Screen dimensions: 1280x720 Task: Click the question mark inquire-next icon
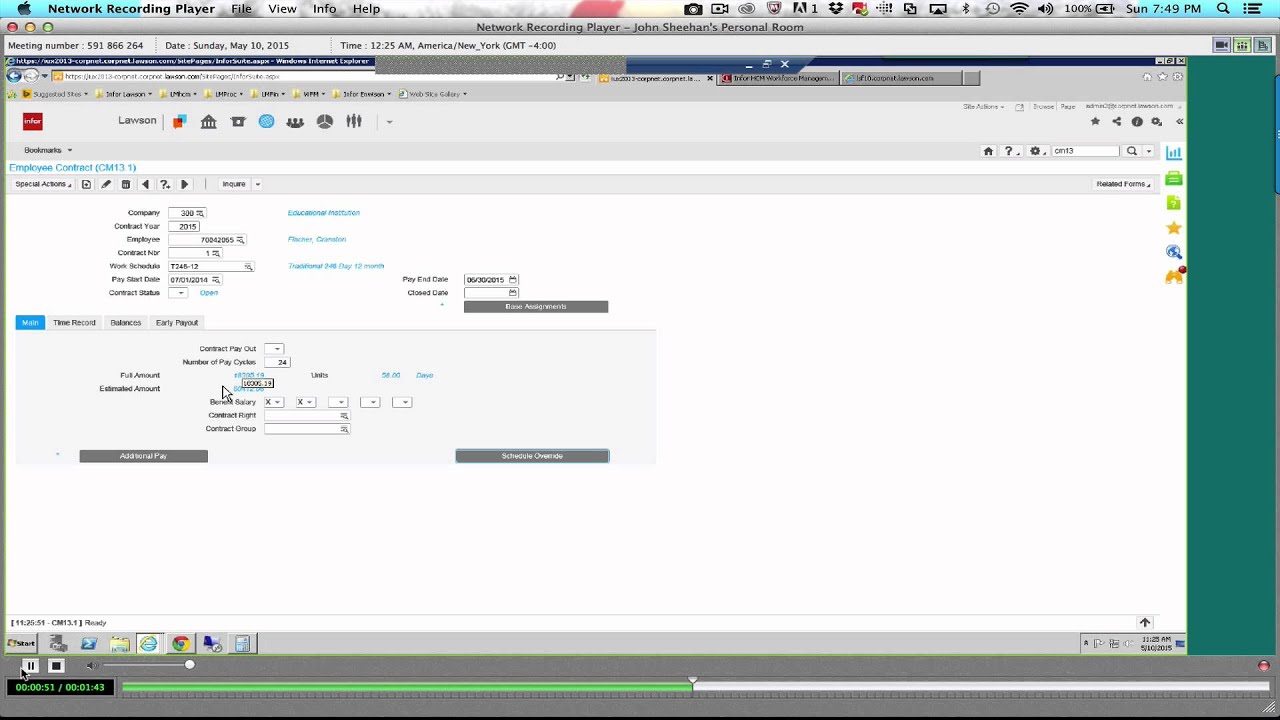click(165, 184)
